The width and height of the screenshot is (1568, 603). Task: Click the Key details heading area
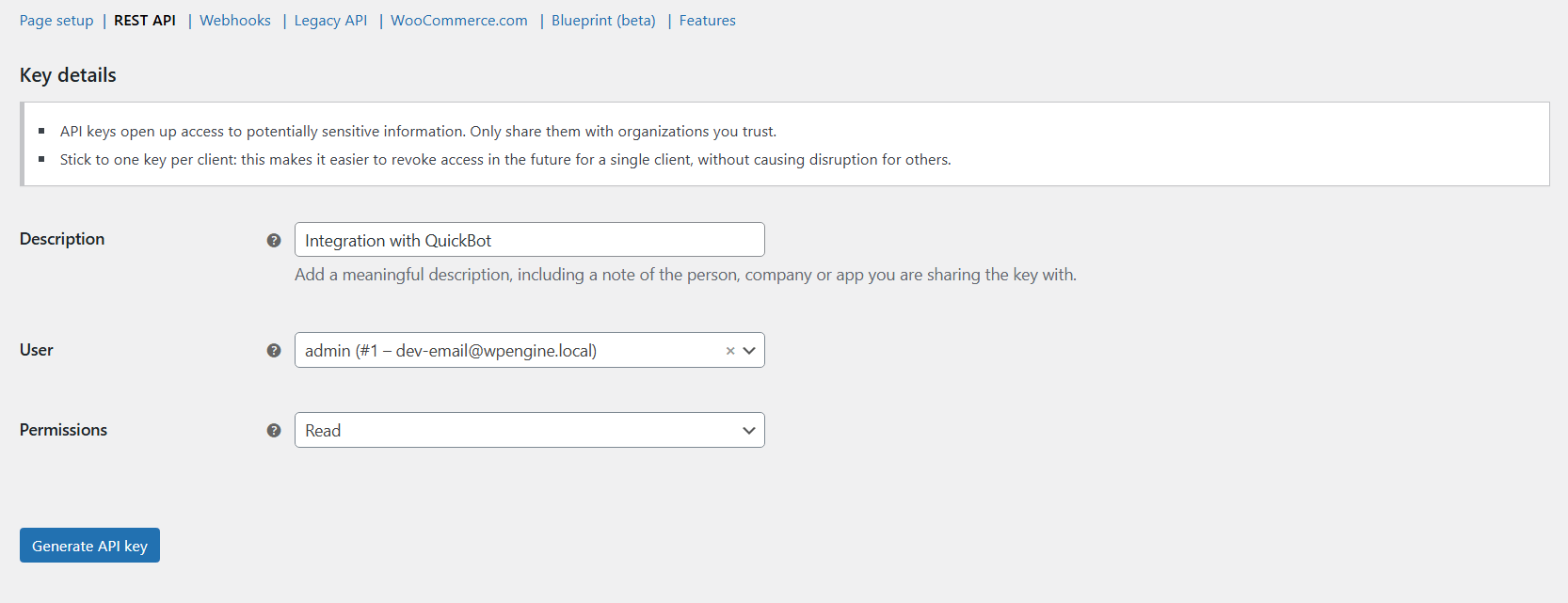coord(67,74)
